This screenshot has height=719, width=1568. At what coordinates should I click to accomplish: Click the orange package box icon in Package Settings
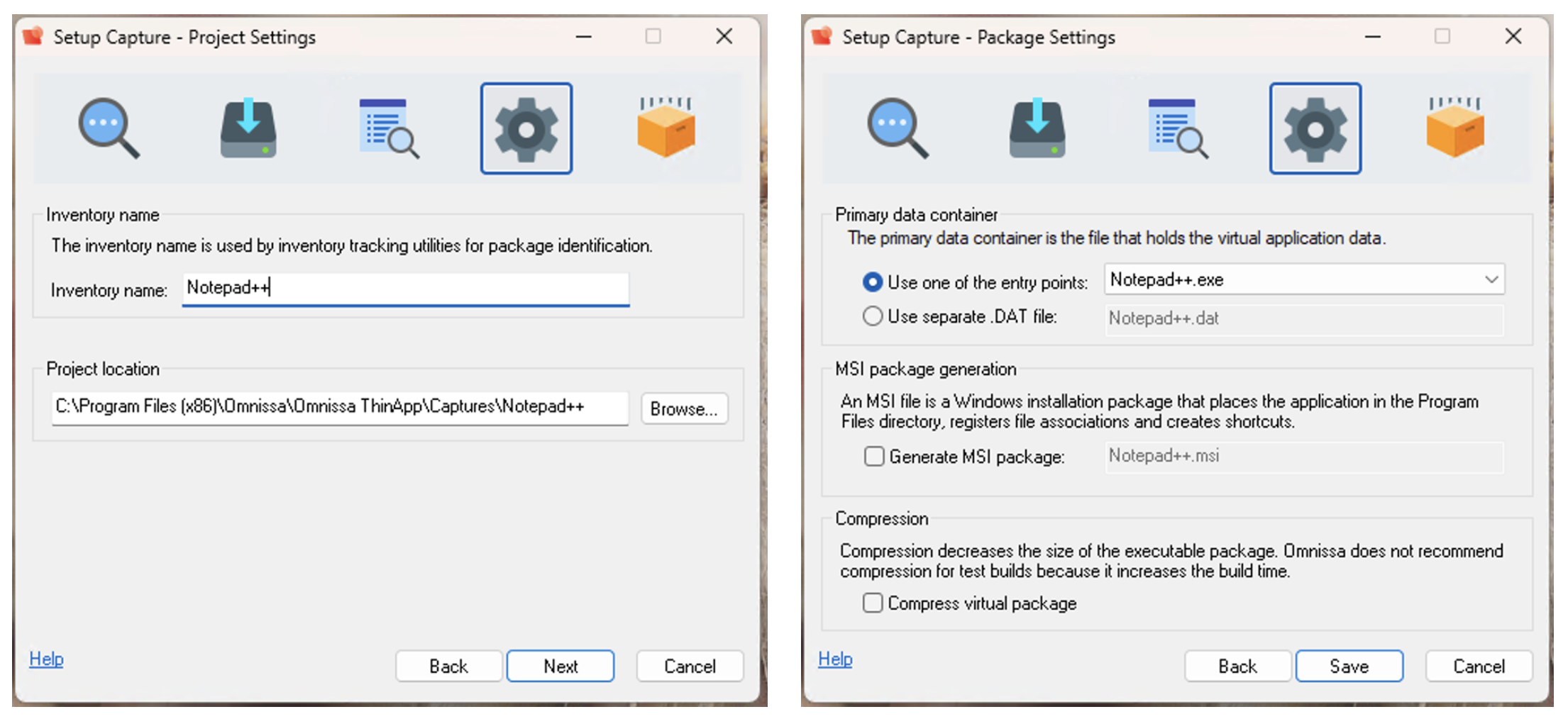coord(1454,128)
